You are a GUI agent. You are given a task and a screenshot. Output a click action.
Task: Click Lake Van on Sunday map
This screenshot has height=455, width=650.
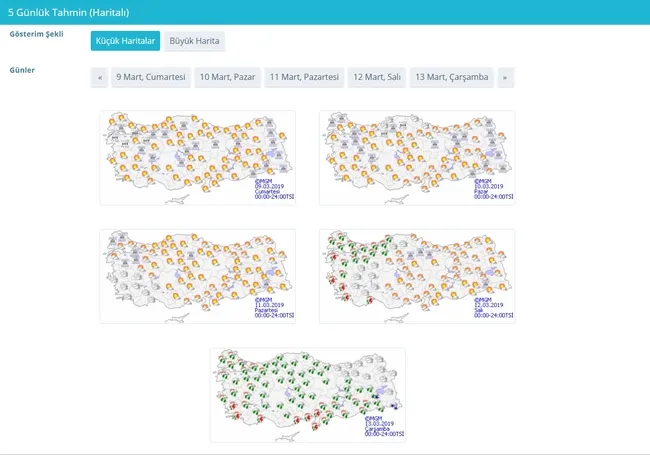tap(492, 154)
